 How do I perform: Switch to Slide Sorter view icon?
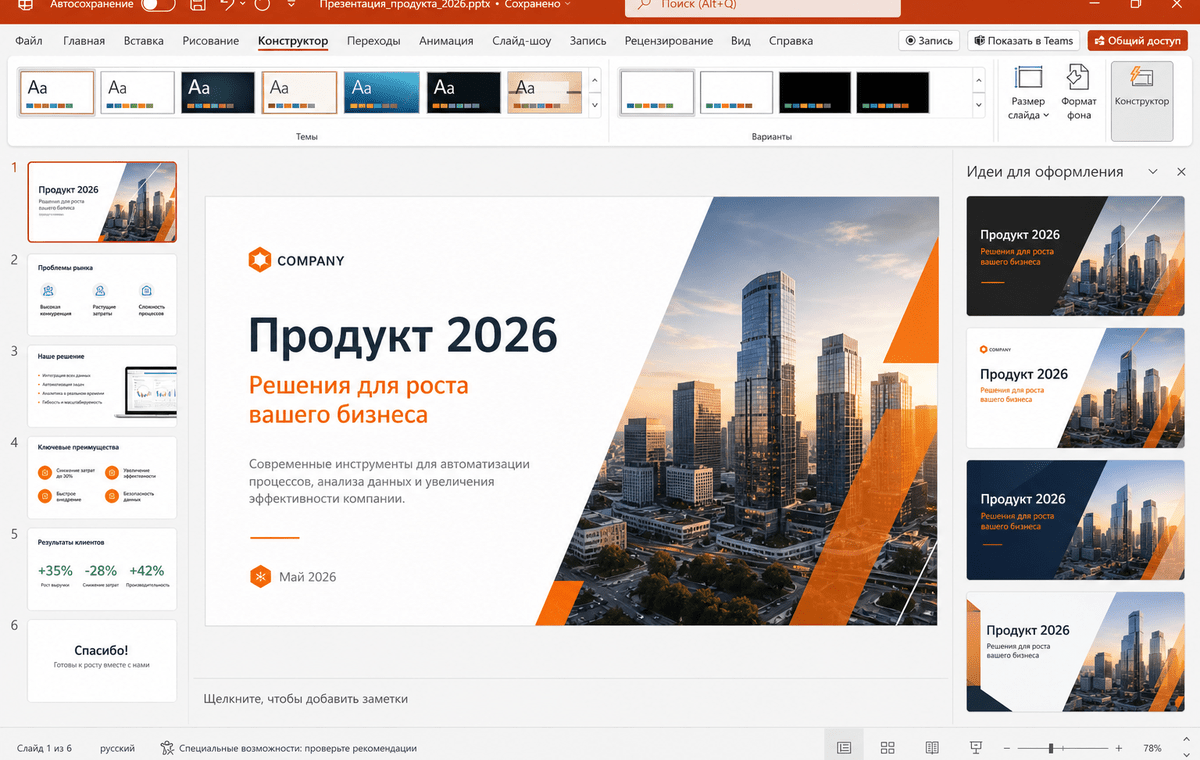click(x=887, y=748)
